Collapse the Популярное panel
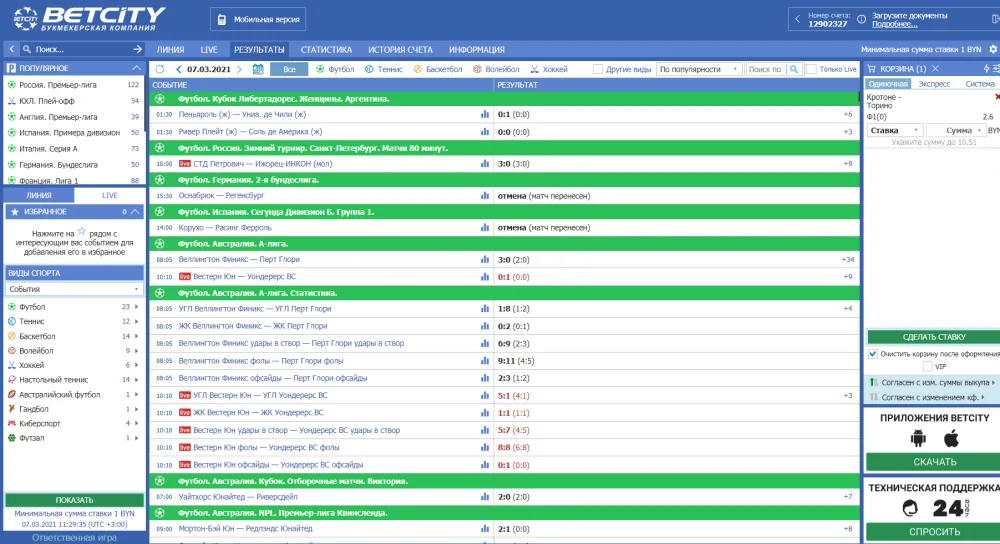Viewport: 1000px width, 544px height. [137, 68]
